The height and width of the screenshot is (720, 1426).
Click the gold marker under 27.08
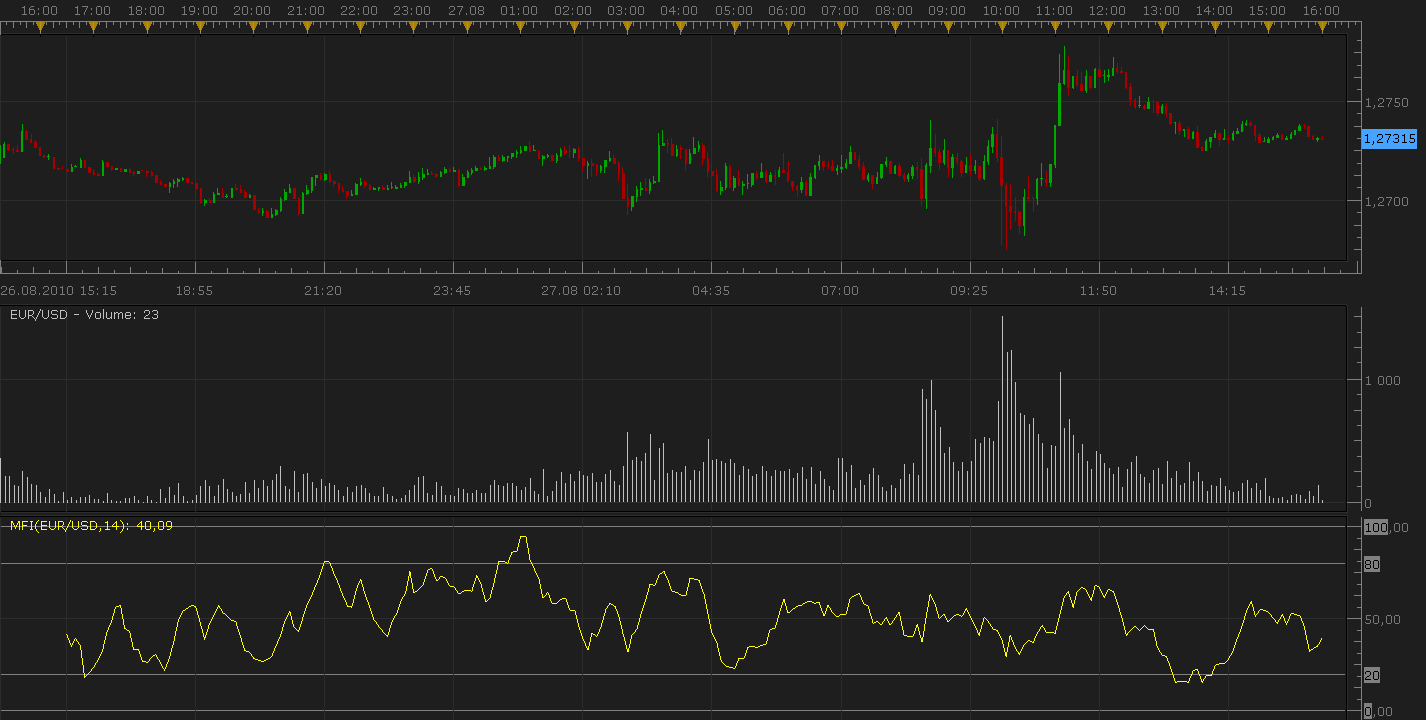466,26
